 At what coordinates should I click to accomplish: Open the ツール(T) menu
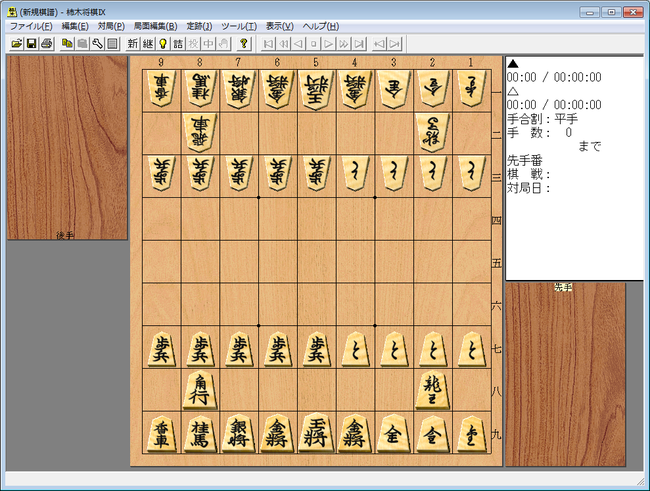click(x=239, y=26)
